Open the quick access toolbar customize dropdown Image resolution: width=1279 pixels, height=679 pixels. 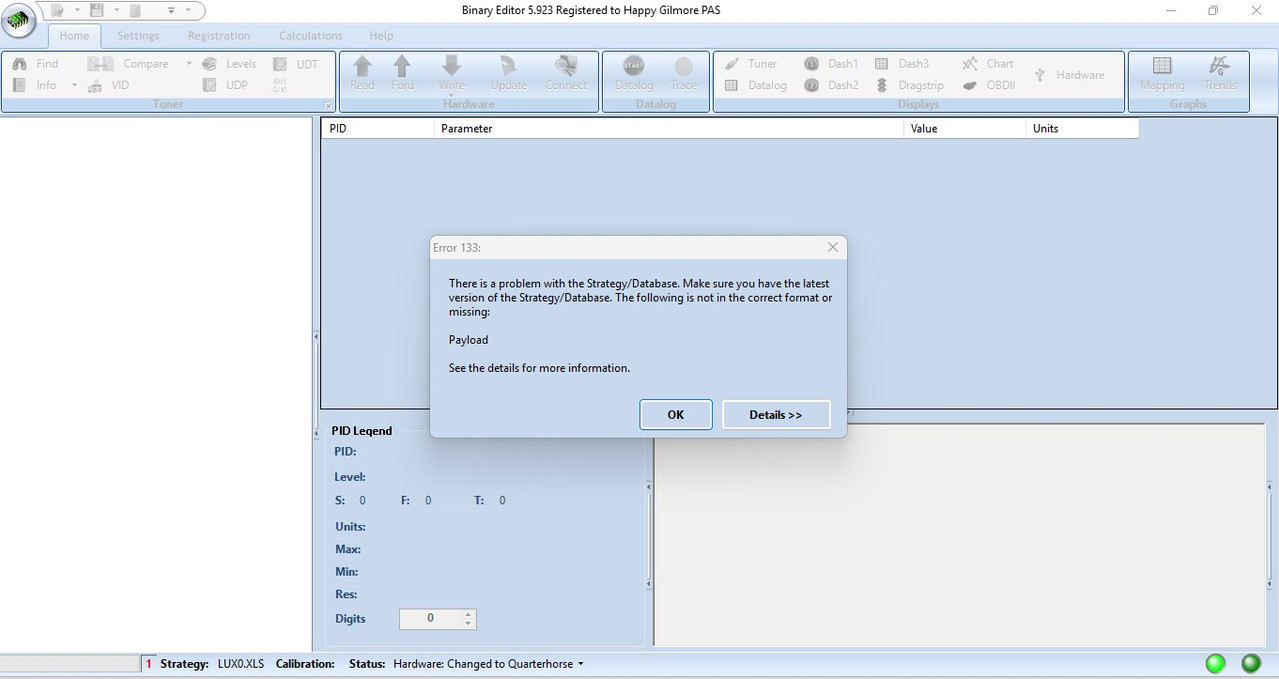tap(171, 10)
